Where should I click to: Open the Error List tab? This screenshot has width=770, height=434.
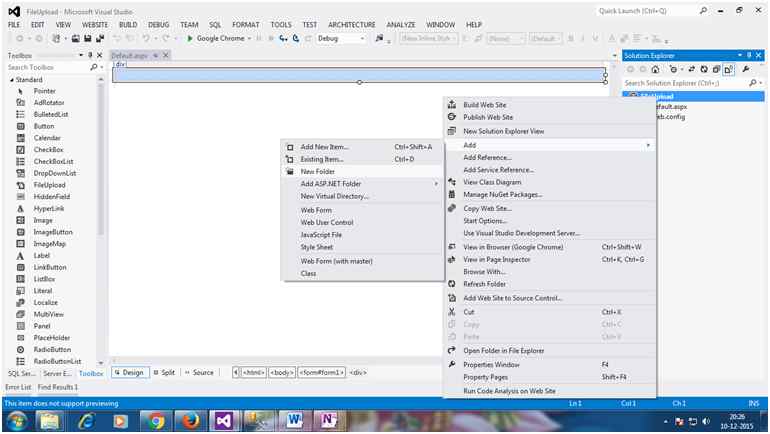pos(18,387)
